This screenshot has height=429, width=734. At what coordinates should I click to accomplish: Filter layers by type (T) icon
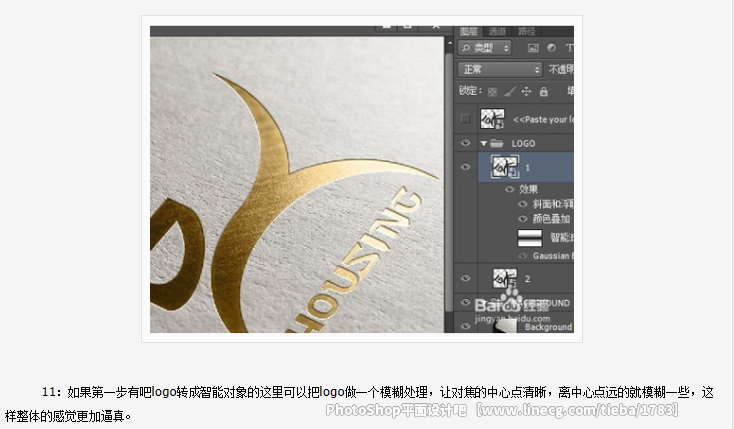point(569,48)
